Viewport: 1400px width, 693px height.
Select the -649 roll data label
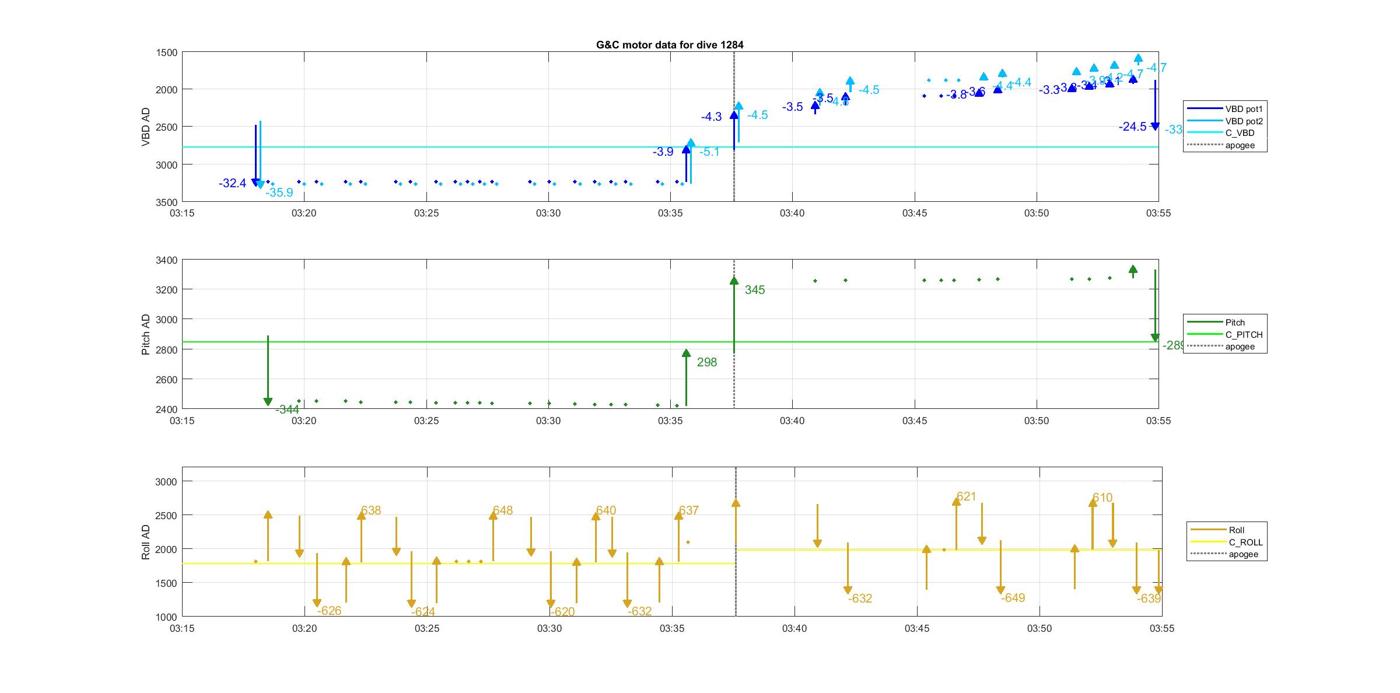[x=1012, y=598]
